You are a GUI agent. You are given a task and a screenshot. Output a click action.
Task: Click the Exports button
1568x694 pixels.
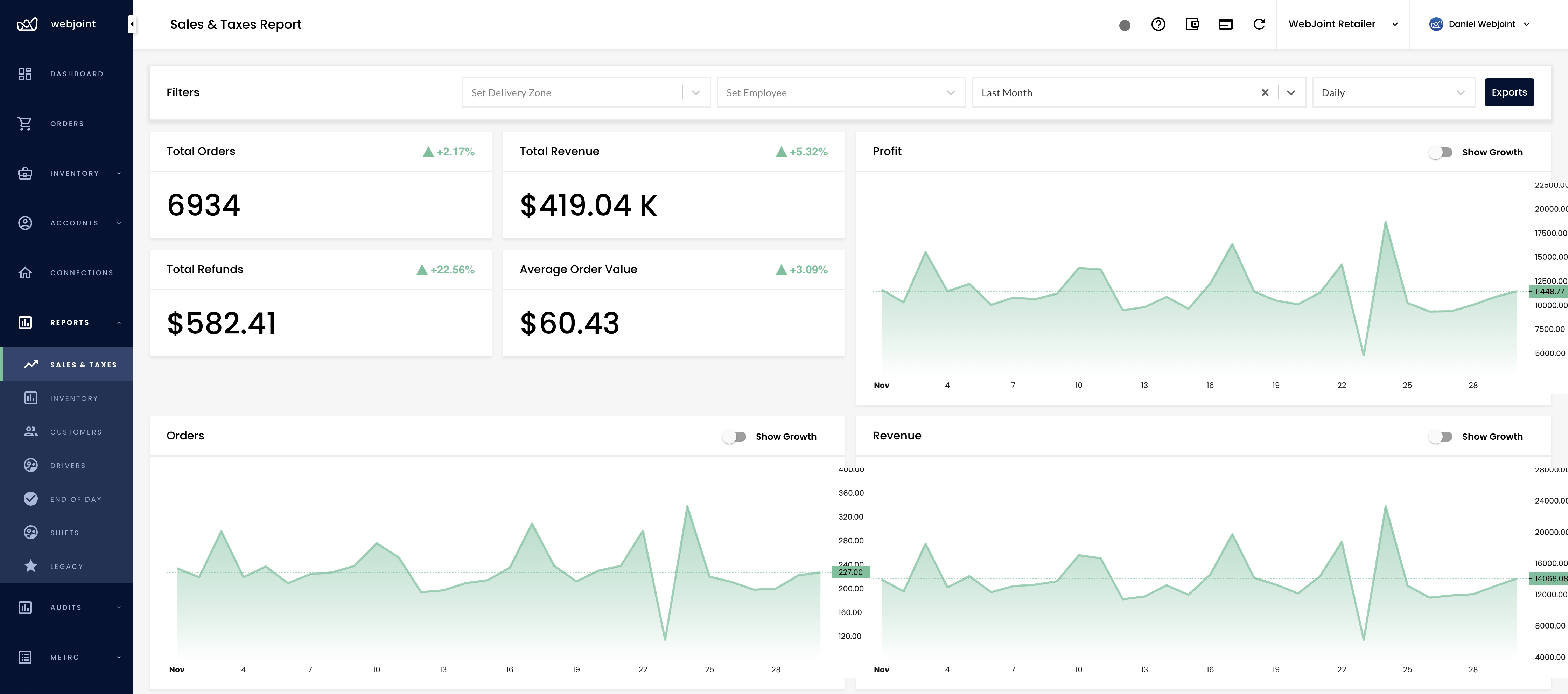click(1510, 92)
